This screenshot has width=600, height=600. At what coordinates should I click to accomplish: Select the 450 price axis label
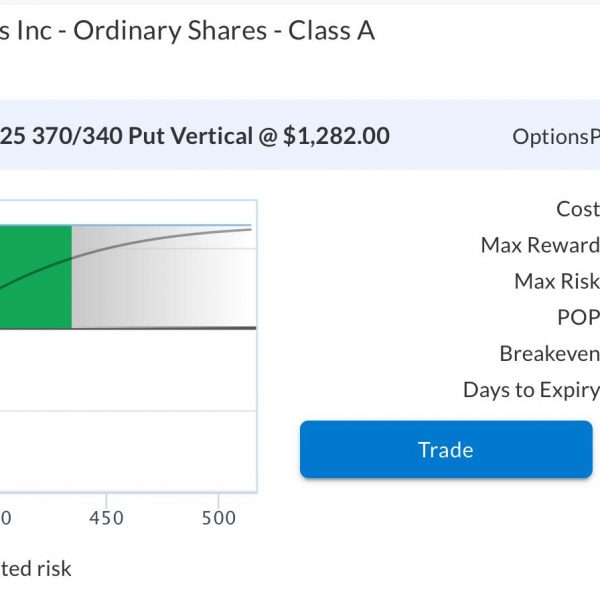pos(106,518)
